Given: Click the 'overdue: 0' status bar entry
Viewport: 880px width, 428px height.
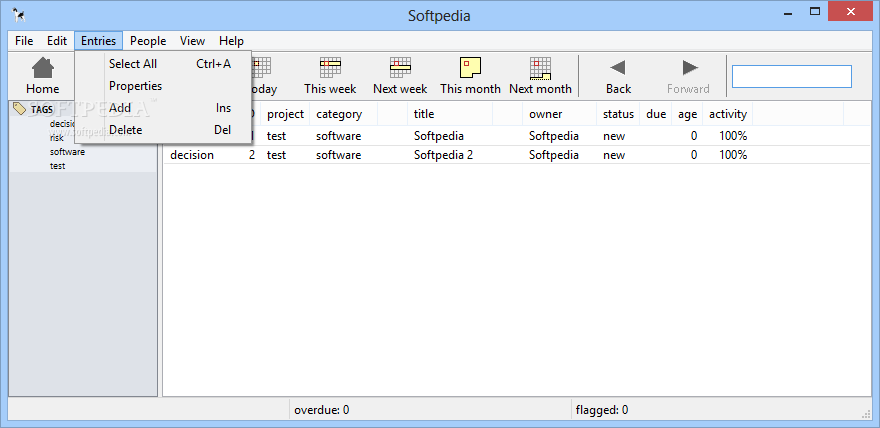Looking at the screenshot, I should click(x=322, y=410).
